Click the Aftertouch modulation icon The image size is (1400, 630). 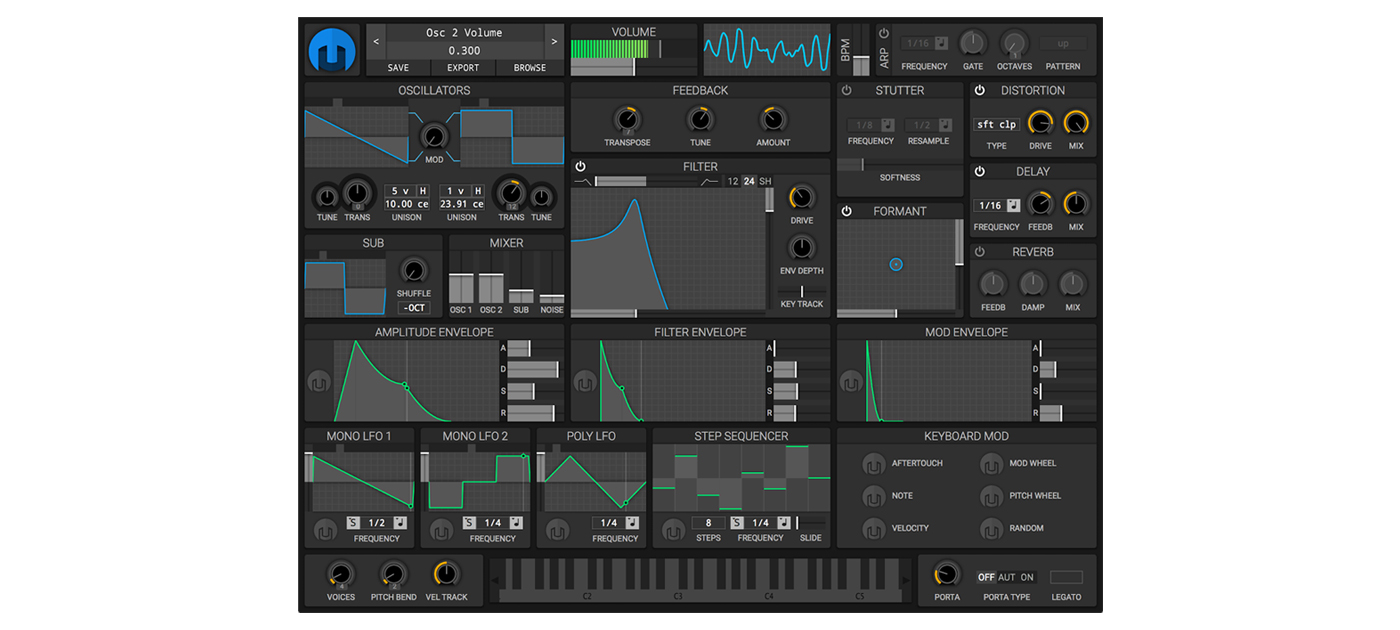[x=874, y=464]
